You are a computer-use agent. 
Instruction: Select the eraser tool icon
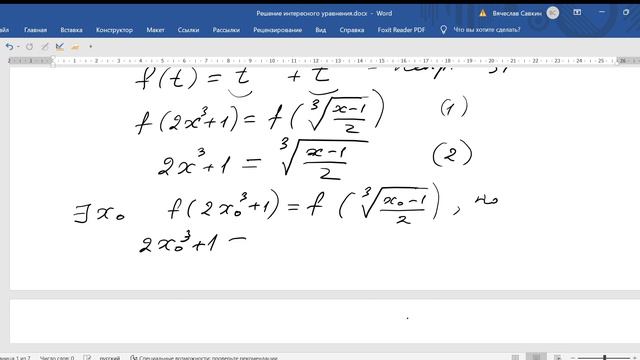(75, 47)
